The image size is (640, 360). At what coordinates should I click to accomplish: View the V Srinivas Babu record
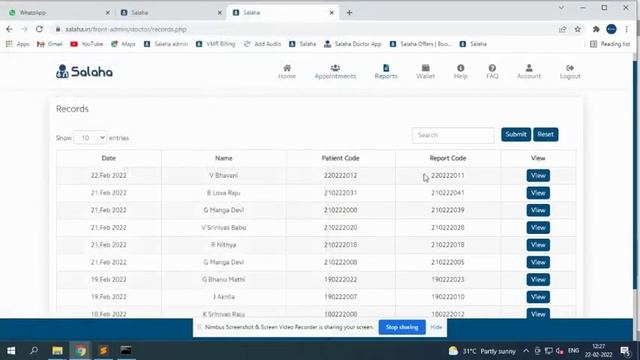coord(538,227)
